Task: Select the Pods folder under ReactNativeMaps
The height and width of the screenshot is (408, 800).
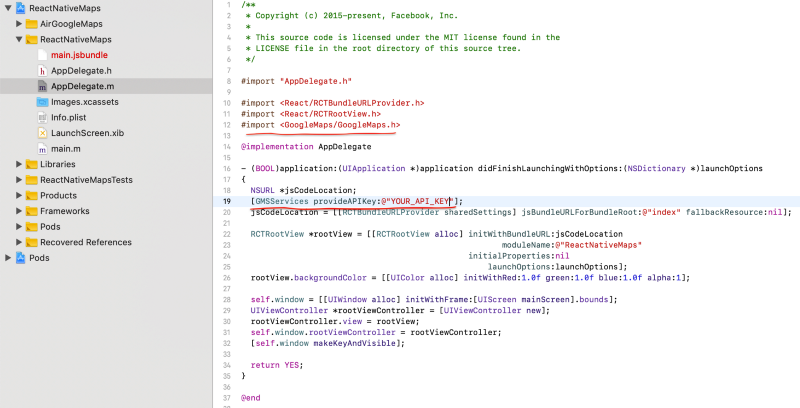Action: coord(50,226)
